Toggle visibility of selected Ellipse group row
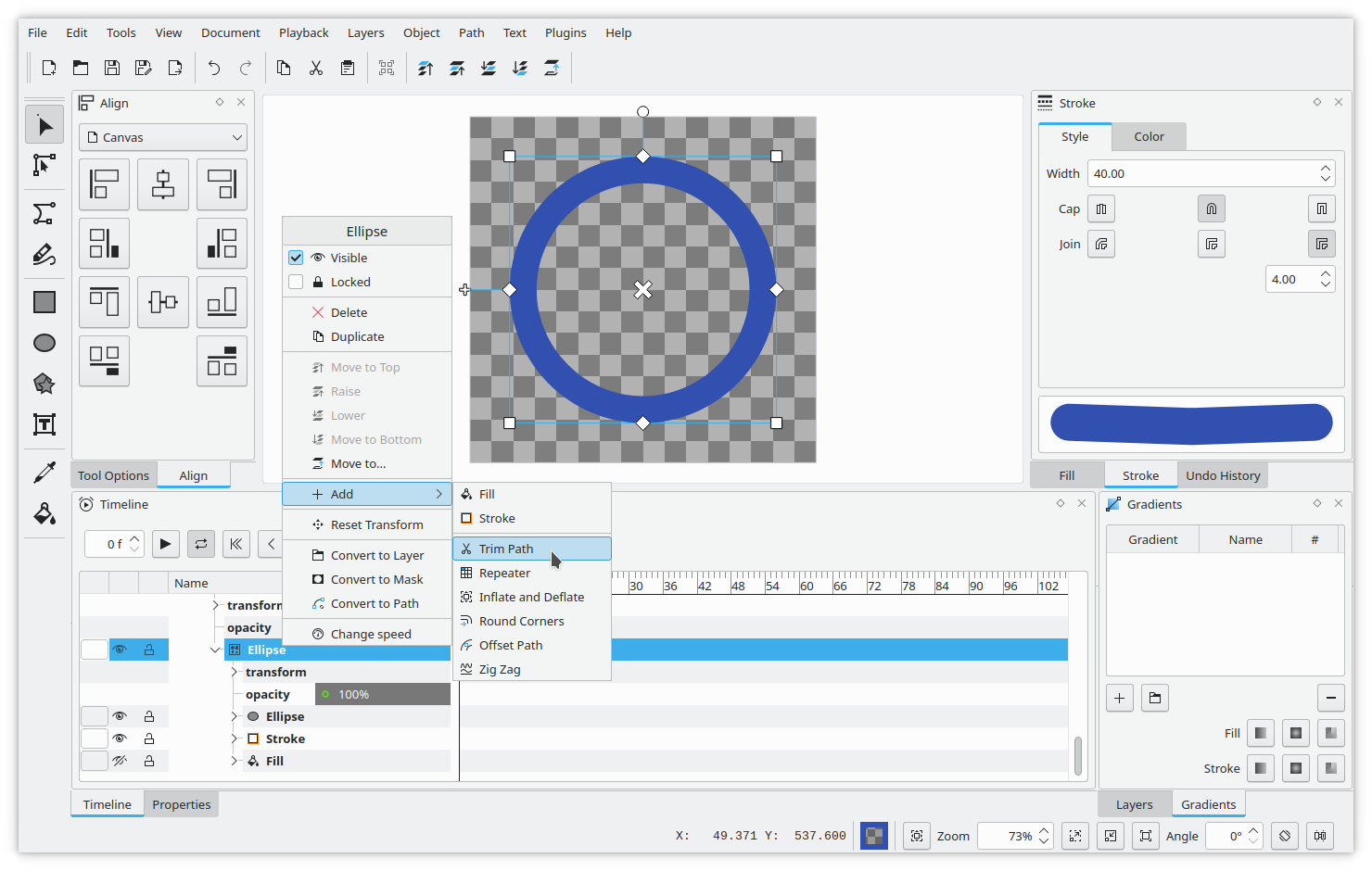The image size is (1372, 871). [x=120, y=650]
